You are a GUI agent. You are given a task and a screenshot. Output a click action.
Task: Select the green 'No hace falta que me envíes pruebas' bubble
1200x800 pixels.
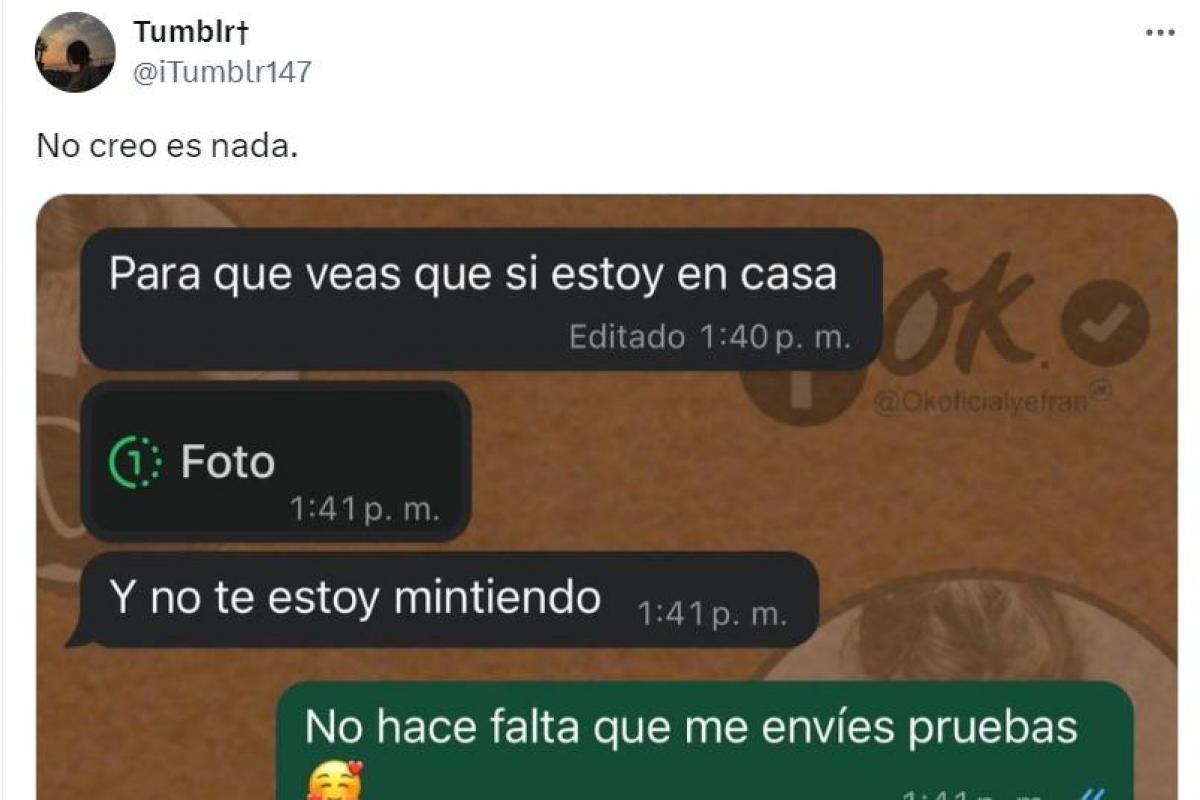[x=705, y=742]
